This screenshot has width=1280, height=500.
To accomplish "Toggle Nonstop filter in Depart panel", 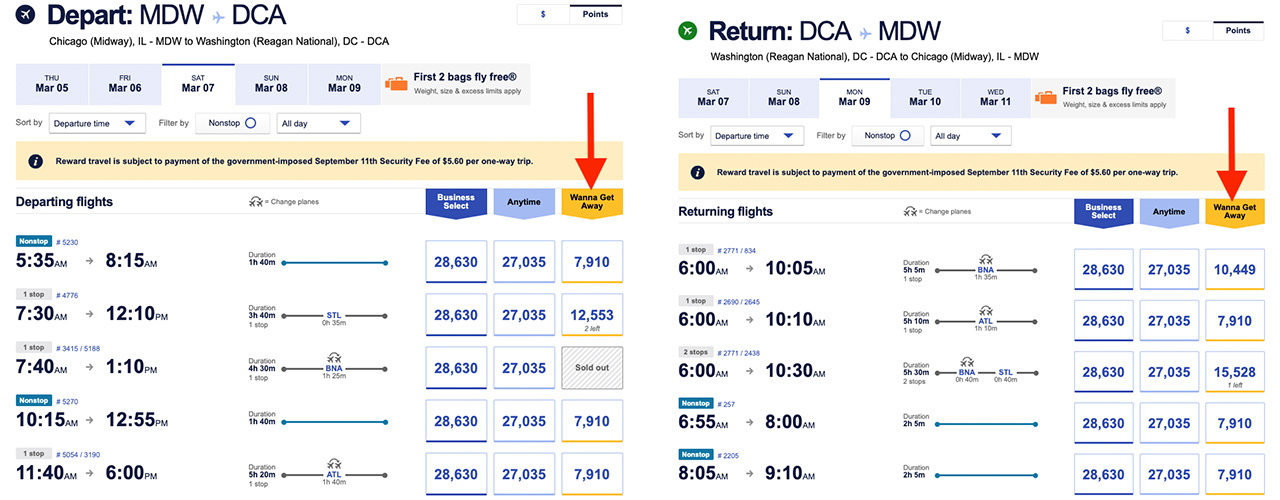I will click(232, 123).
